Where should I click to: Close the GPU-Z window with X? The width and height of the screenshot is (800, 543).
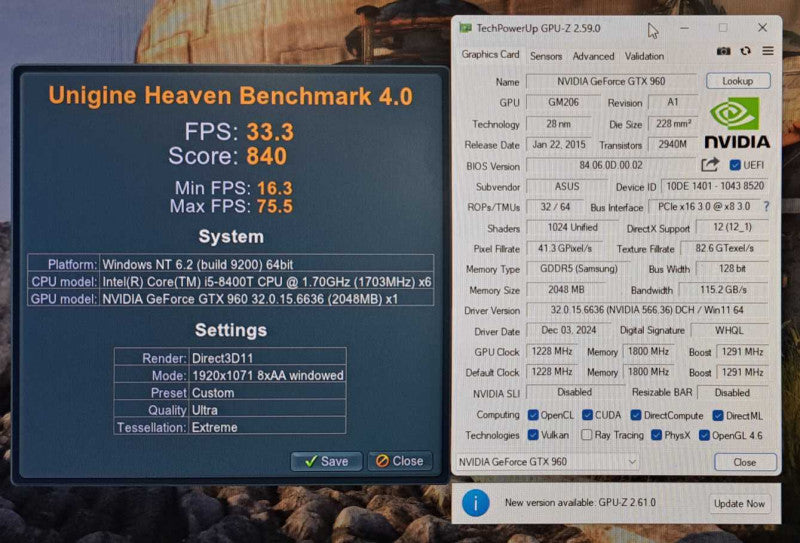(762, 28)
